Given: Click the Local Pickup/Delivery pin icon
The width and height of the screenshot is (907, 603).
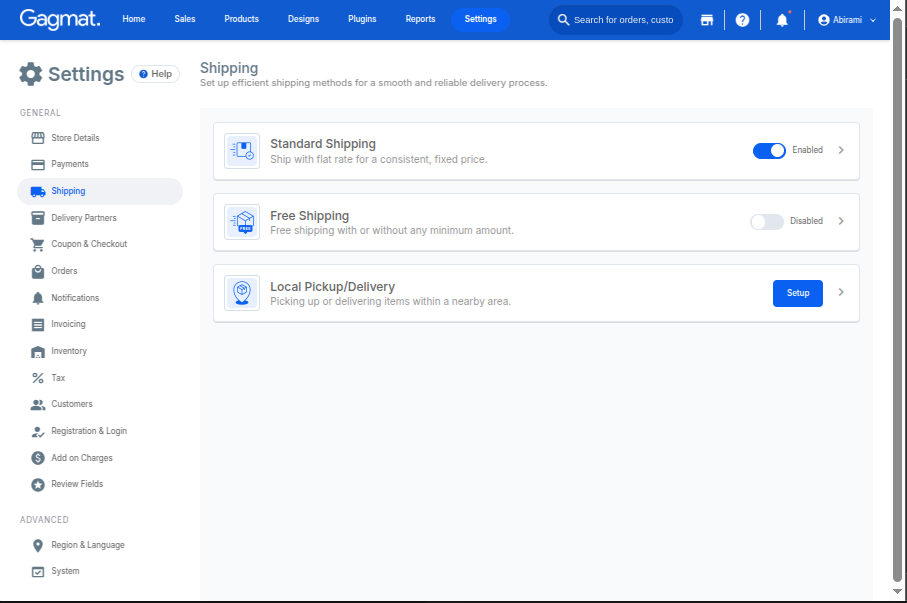Looking at the screenshot, I should [242, 293].
